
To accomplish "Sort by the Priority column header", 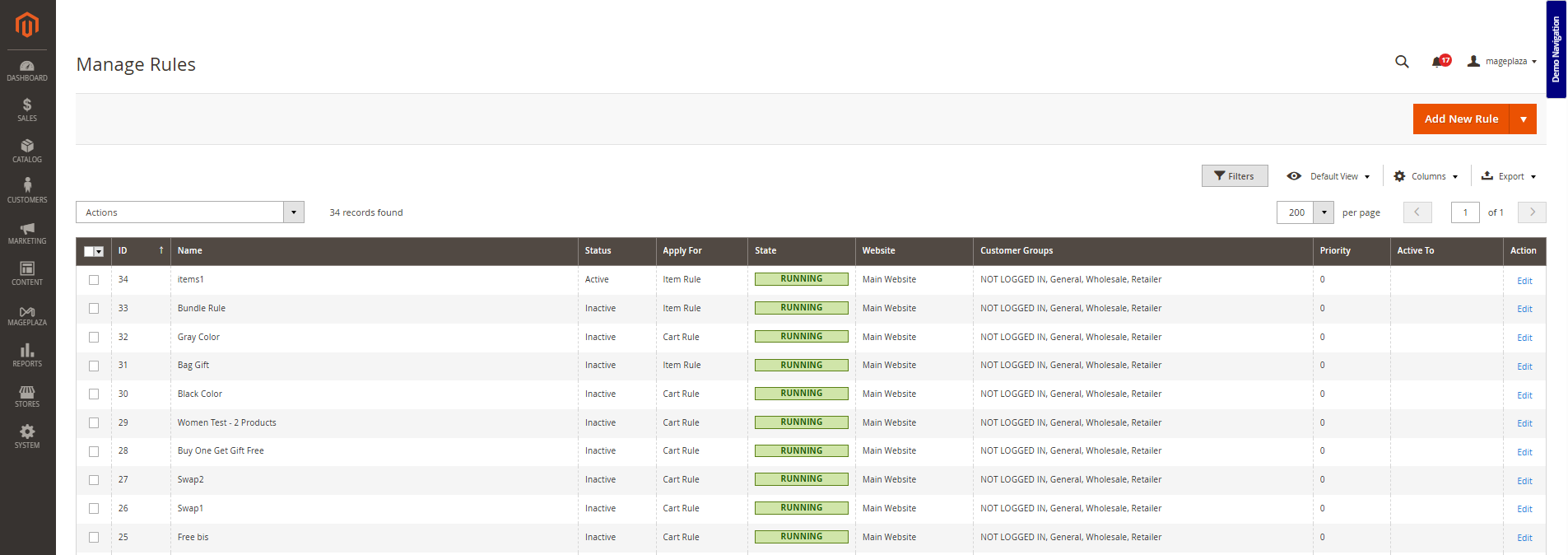I will point(1352,251).
